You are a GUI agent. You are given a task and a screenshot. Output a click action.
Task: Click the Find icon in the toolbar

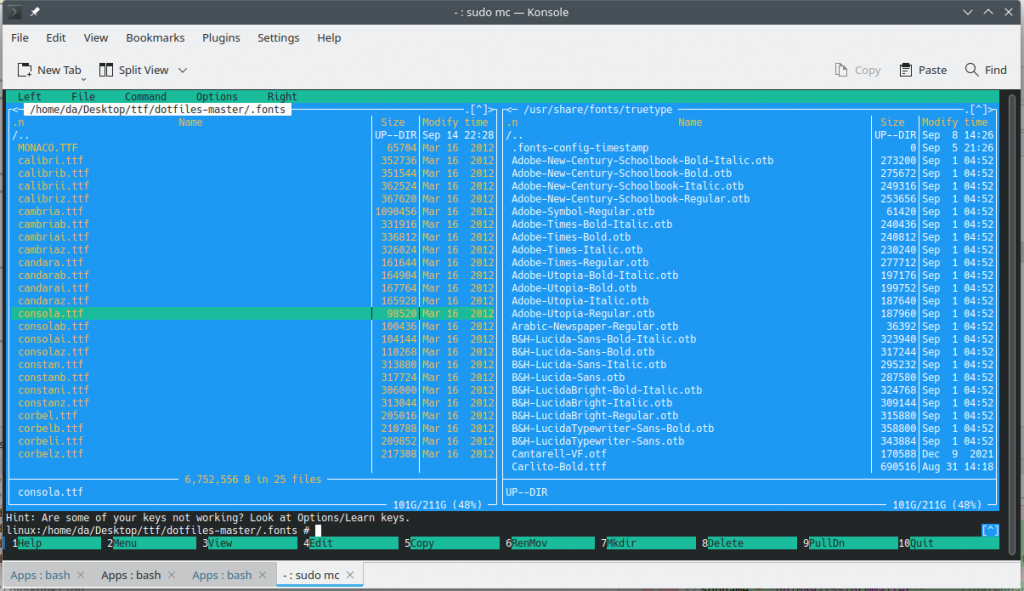tap(973, 69)
